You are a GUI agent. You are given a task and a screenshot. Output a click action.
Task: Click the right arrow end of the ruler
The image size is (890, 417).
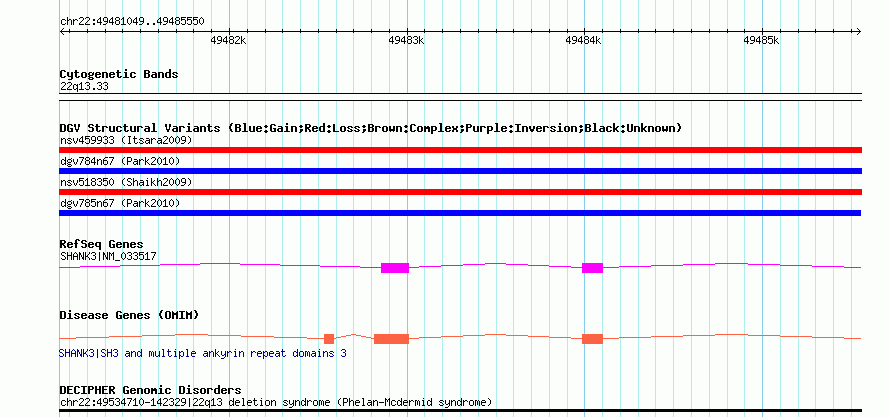pyautogui.click(x=858, y=31)
